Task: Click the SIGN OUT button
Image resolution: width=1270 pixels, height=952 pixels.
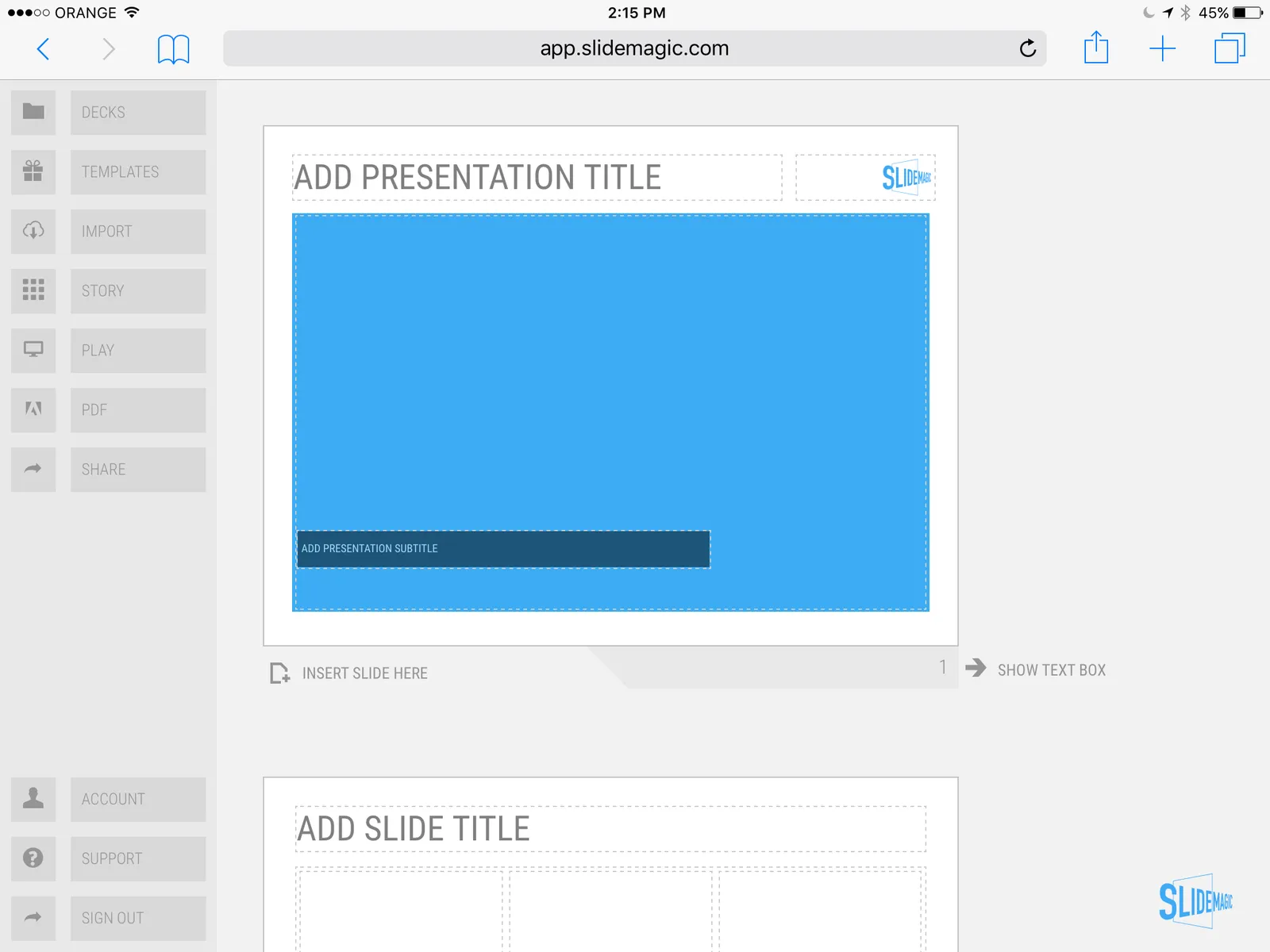Action: [x=138, y=918]
